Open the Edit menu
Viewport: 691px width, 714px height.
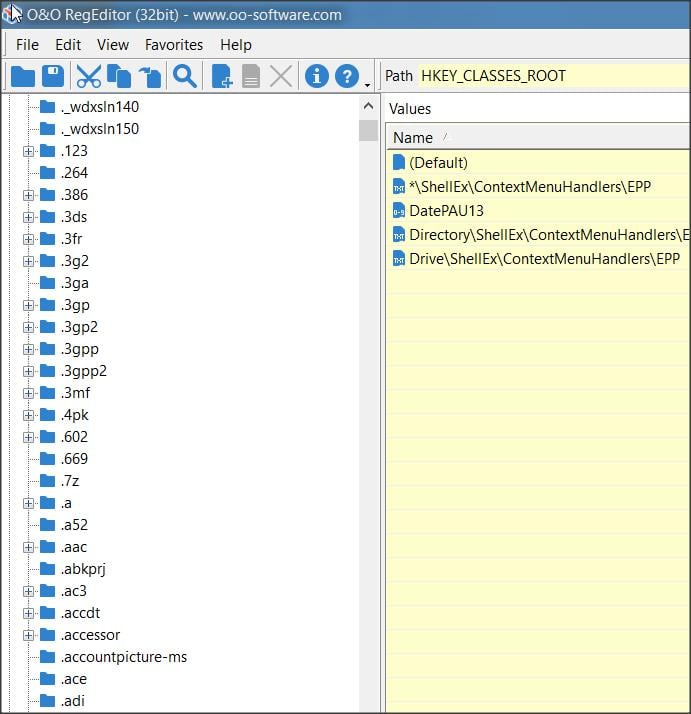click(x=68, y=45)
